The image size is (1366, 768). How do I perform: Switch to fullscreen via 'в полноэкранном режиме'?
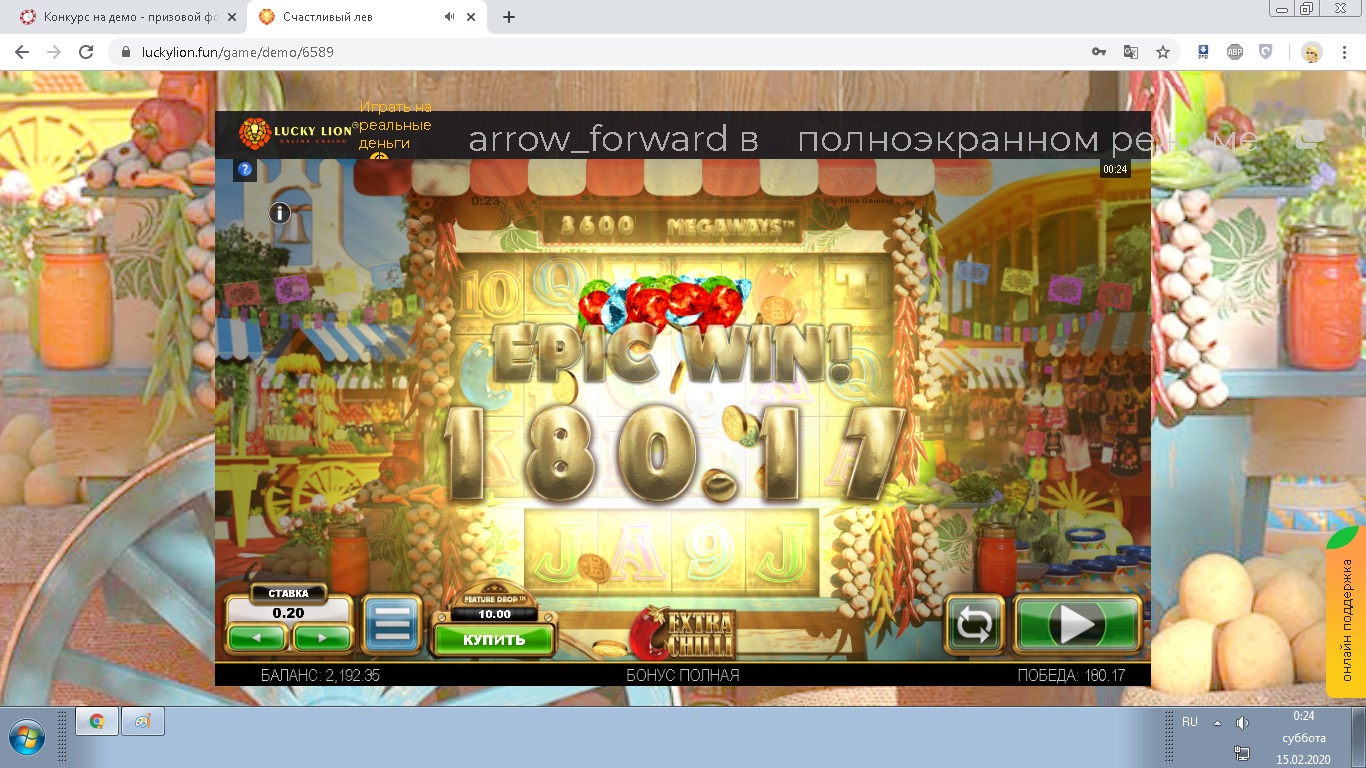862,139
